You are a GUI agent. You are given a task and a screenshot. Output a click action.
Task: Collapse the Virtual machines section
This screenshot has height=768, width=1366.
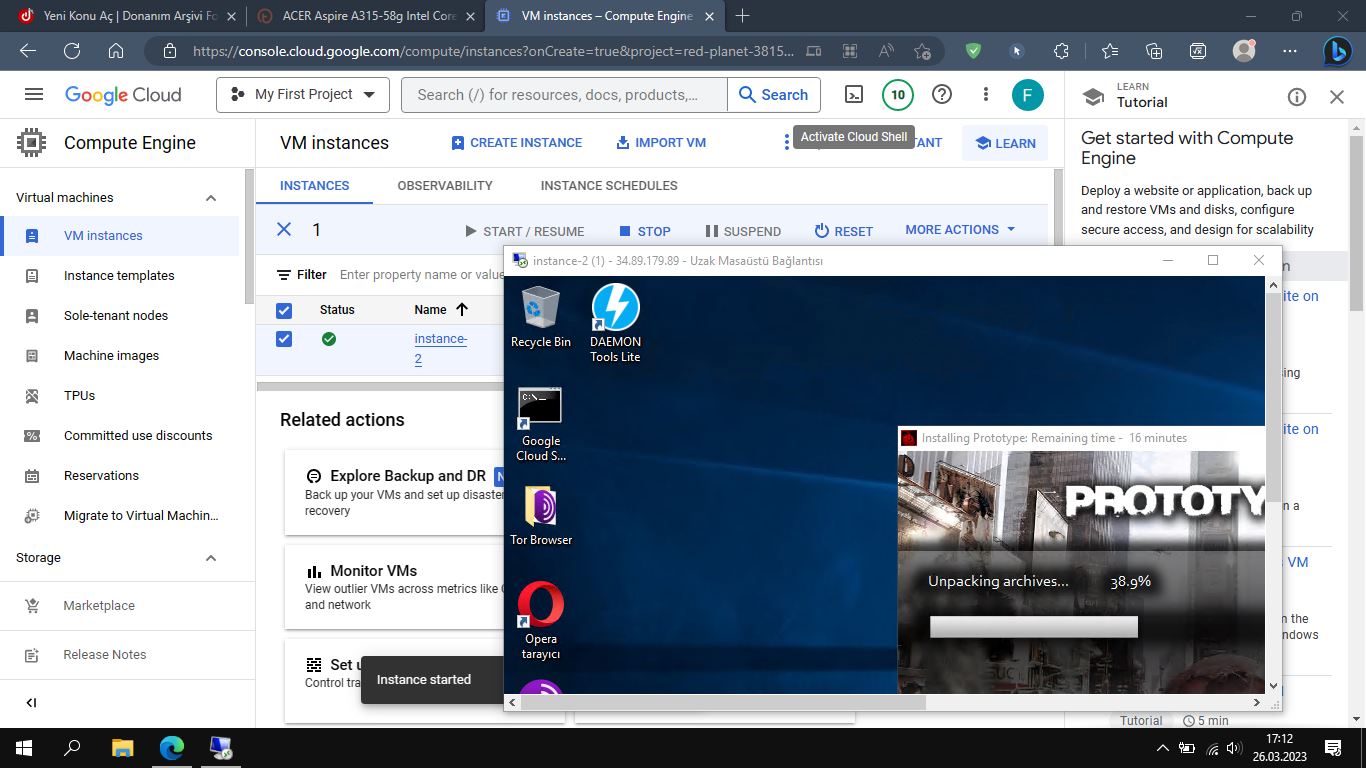(211, 198)
